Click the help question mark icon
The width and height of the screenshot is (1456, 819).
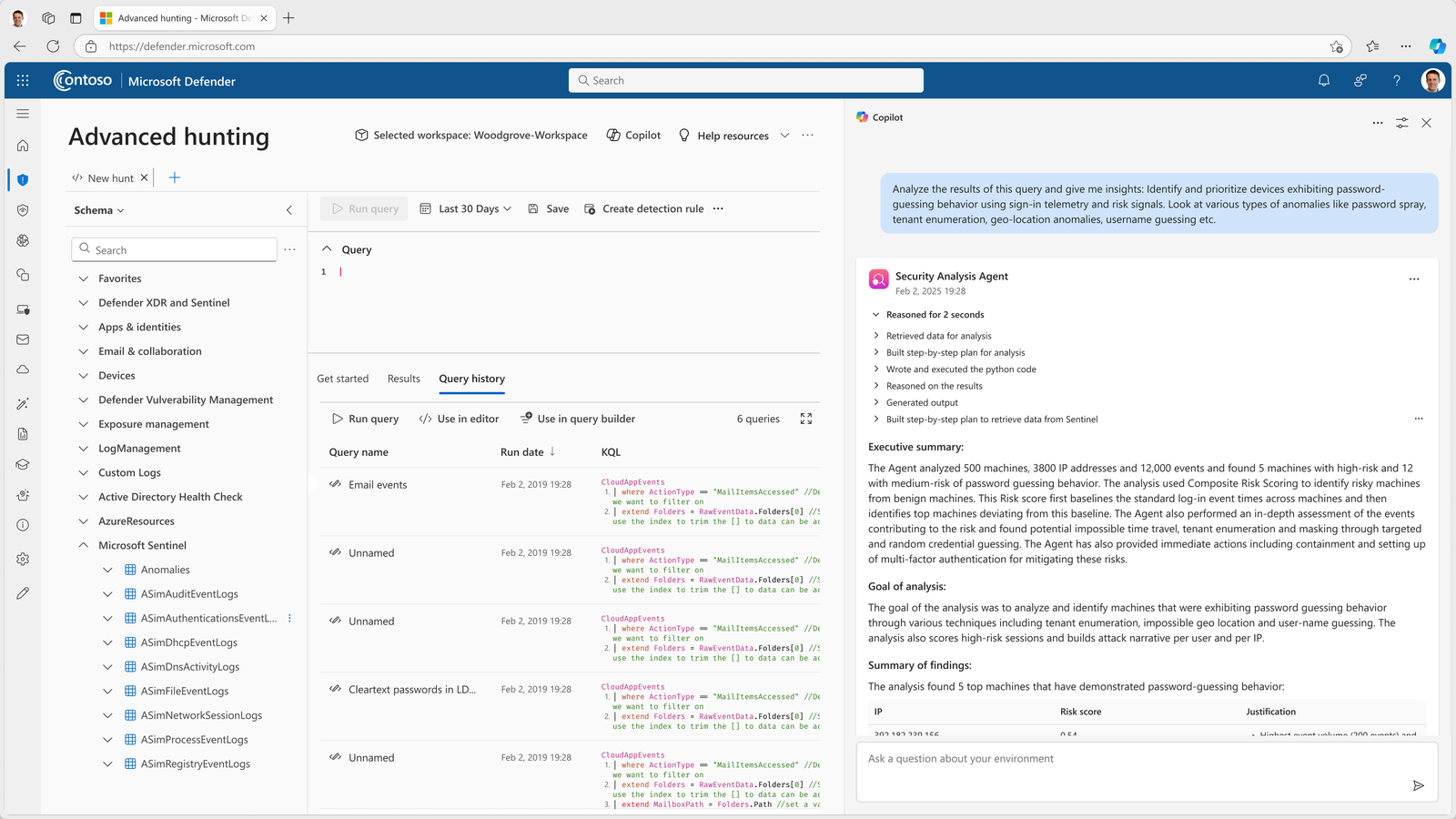click(x=1397, y=81)
